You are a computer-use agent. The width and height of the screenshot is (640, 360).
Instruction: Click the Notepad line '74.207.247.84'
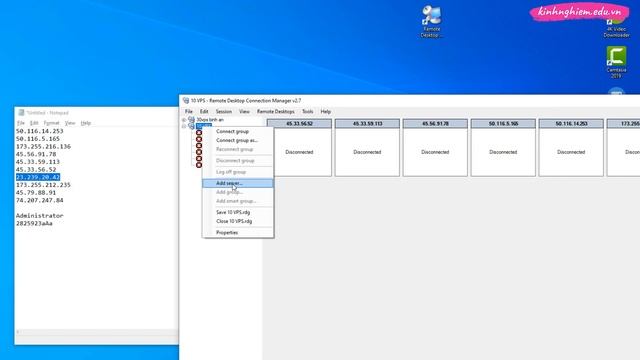coord(40,200)
